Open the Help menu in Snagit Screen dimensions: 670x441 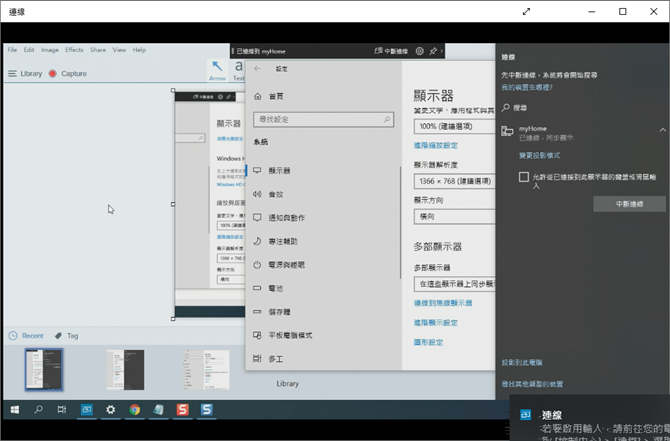coord(139,50)
